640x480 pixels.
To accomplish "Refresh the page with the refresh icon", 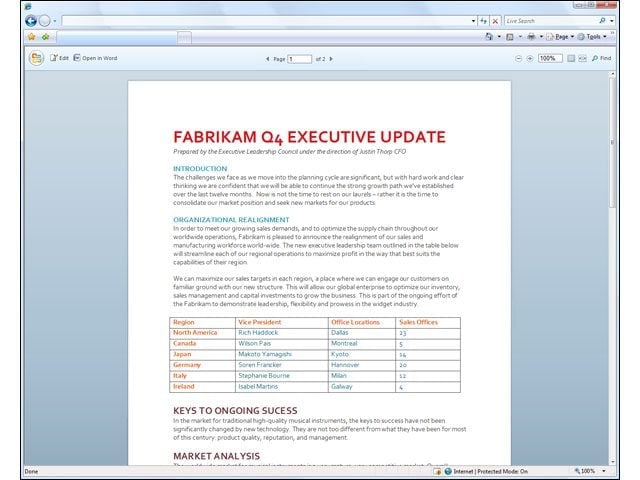I will pos(484,21).
